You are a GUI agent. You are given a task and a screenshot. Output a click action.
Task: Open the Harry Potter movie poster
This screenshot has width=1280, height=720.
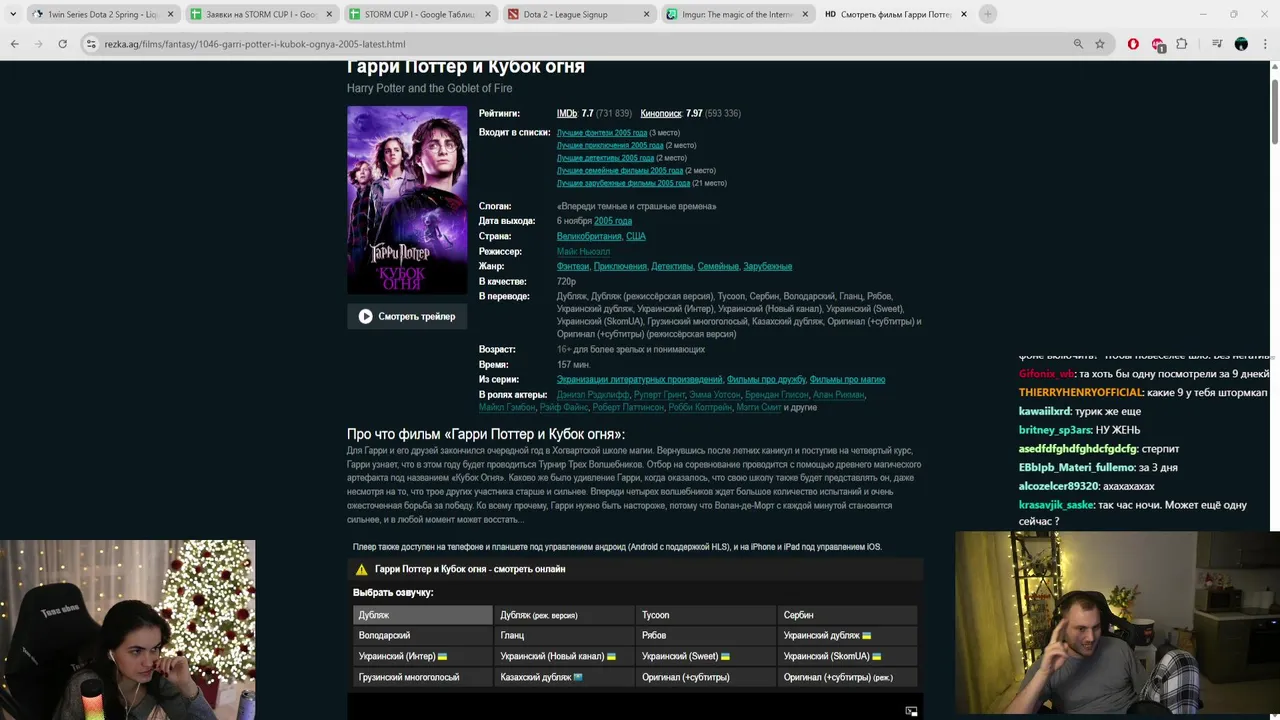tap(407, 200)
